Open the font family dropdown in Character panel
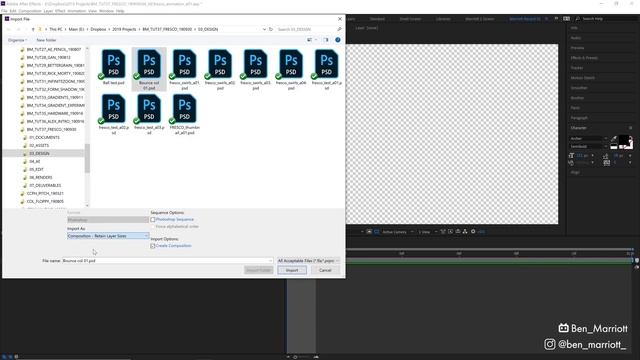The image size is (640, 360). point(589,139)
